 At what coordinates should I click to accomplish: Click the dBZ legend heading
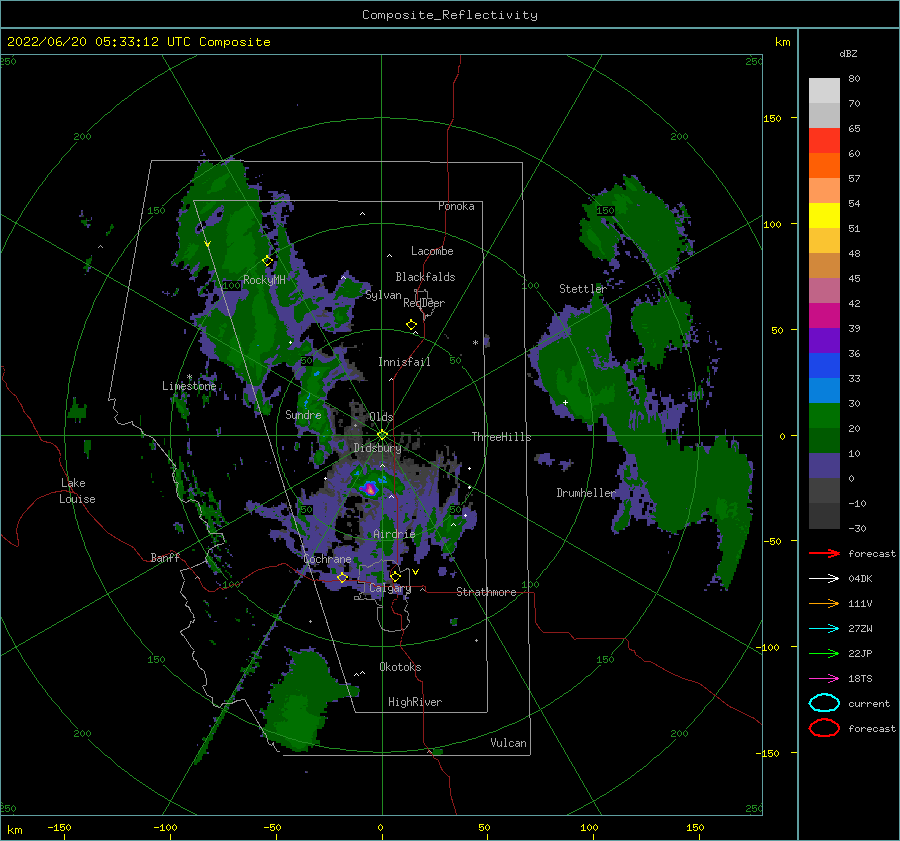848,53
